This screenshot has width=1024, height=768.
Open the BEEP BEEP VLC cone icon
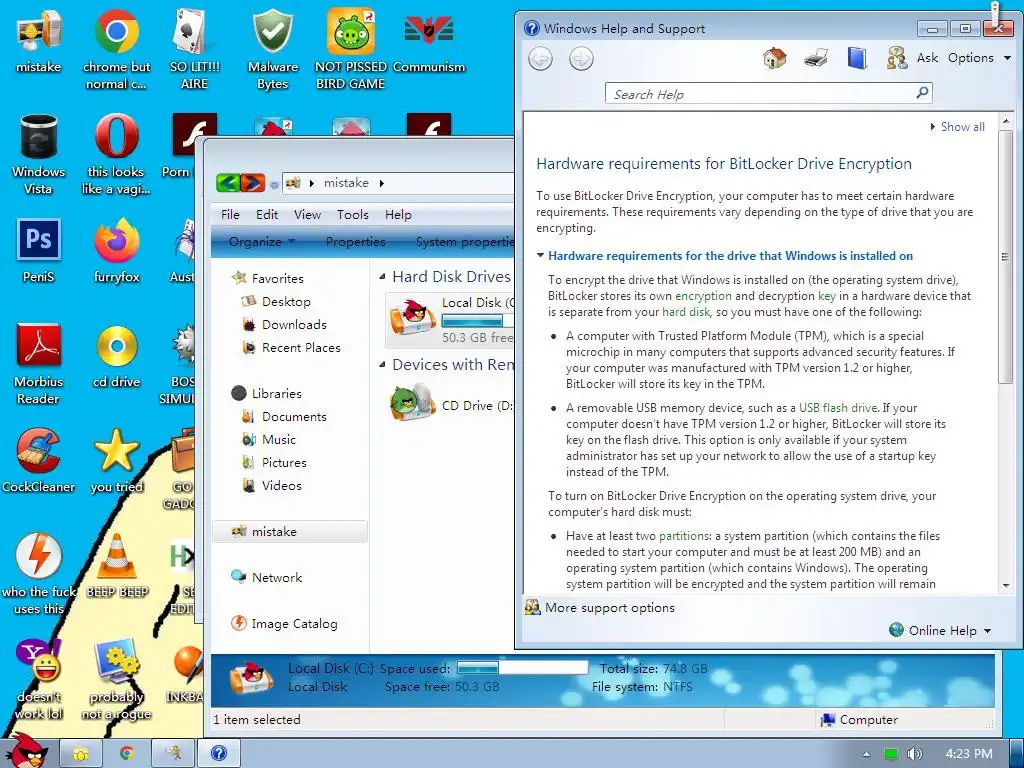pyautogui.click(x=116, y=566)
